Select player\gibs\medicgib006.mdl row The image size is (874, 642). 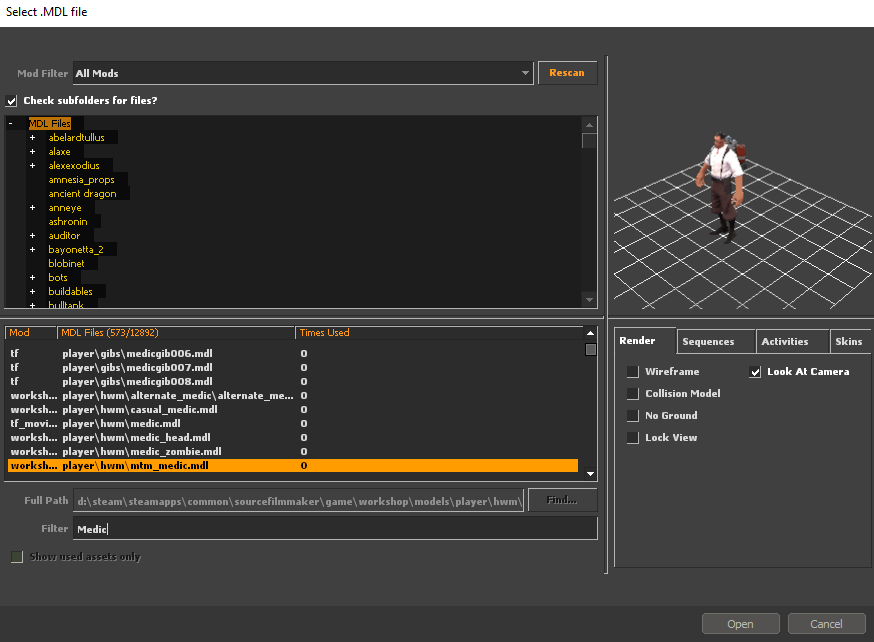293,353
